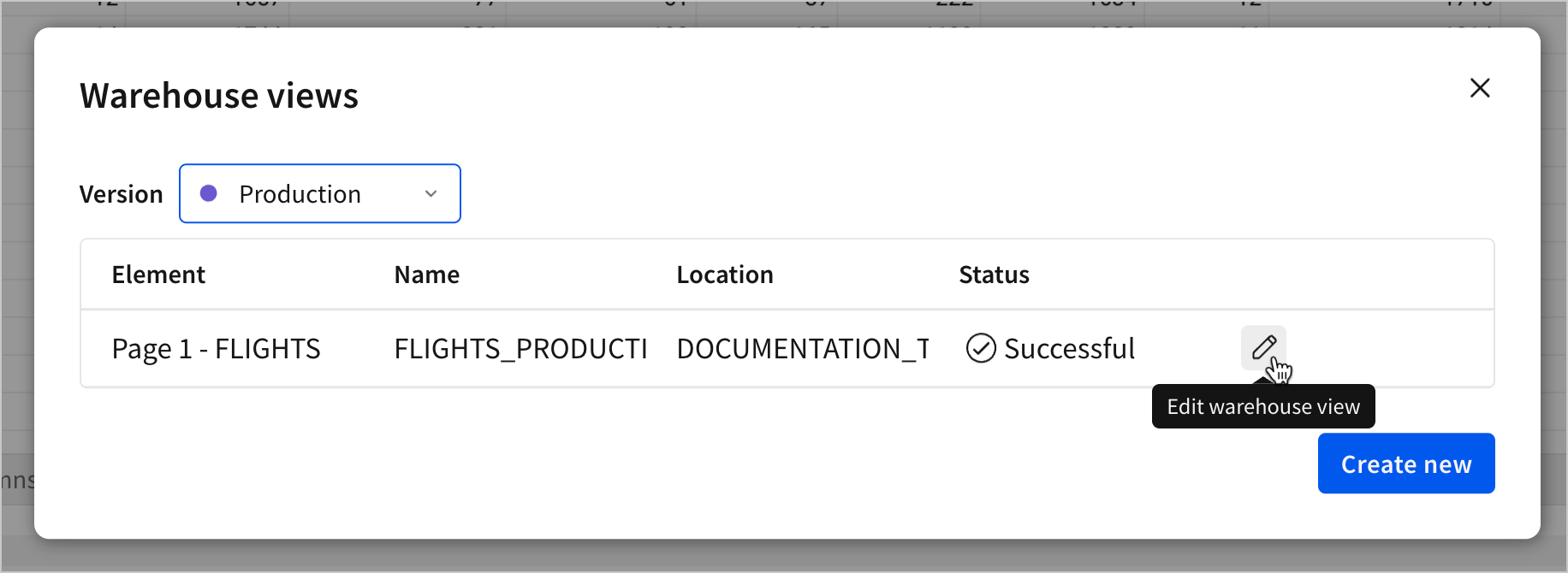This screenshot has height=573, width=1568.
Task: Click the Successful status text
Action: coord(1070,348)
